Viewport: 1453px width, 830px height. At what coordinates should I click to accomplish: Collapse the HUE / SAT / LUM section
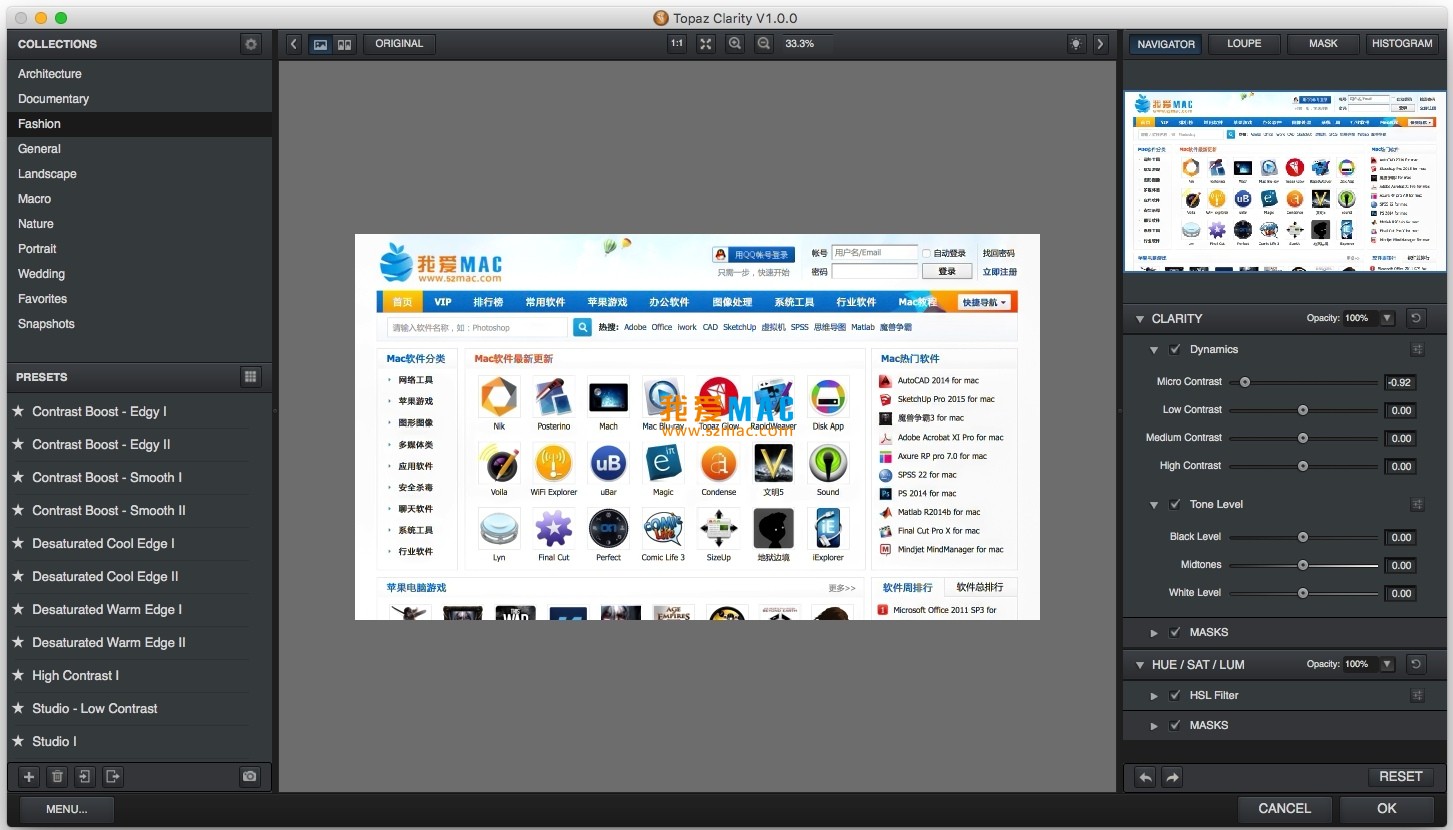(1140, 665)
